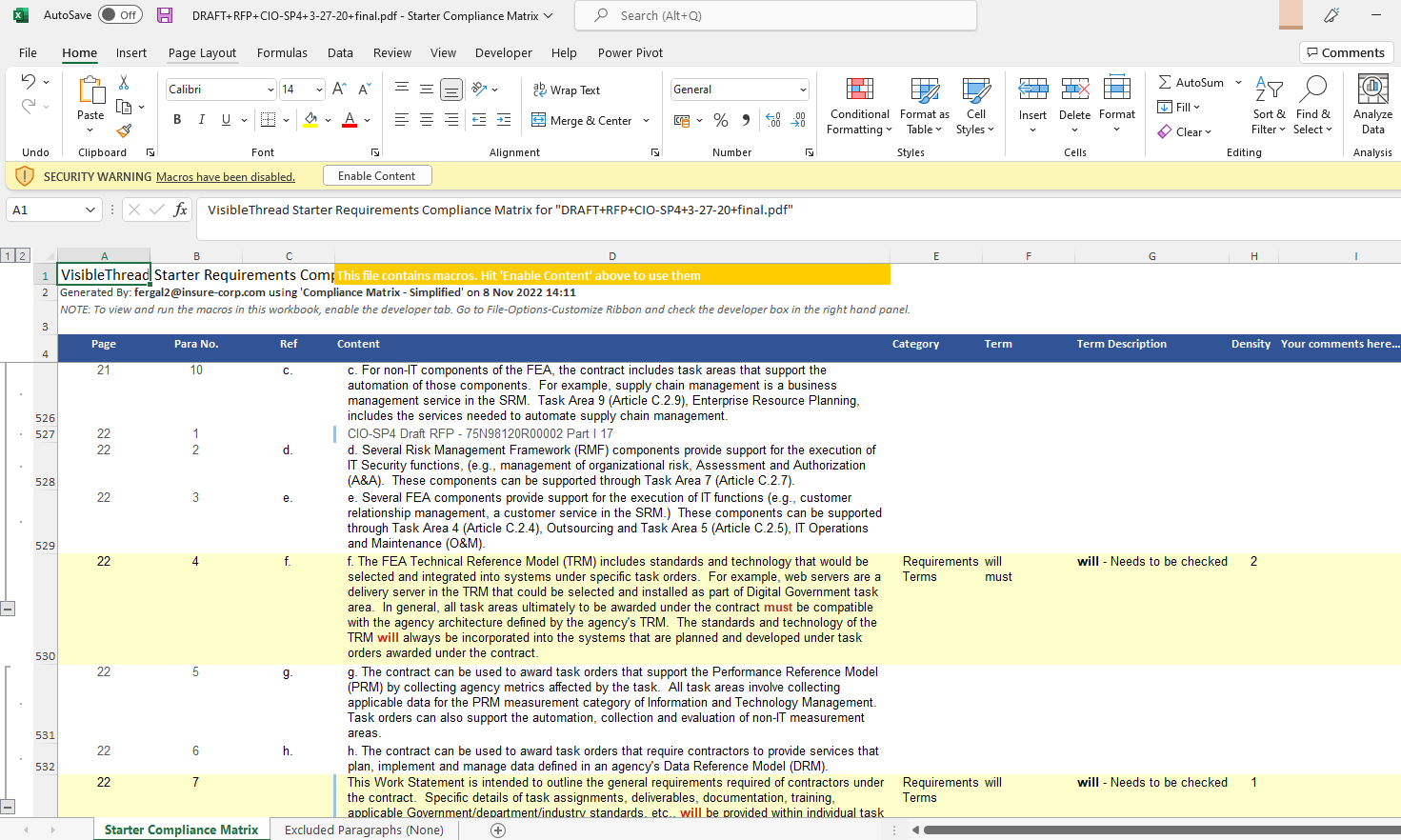Image resolution: width=1401 pixels, height=840 pixels.
Task: Switch to the Insert ribbon tab
Action: (x=131, y=52)
